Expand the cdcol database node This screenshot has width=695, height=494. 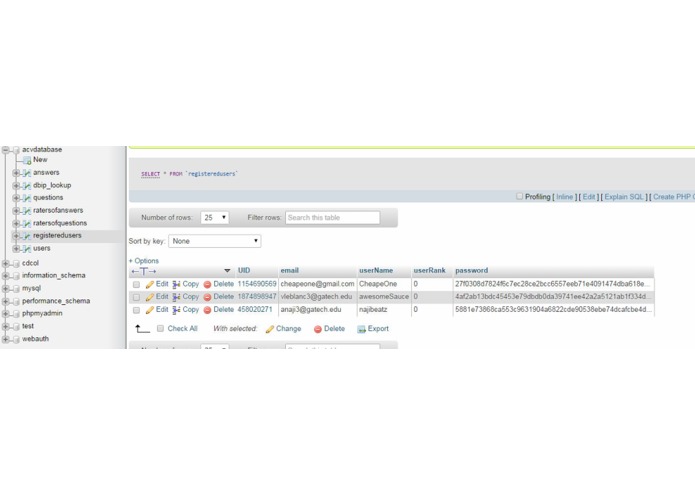click(6, 264)
